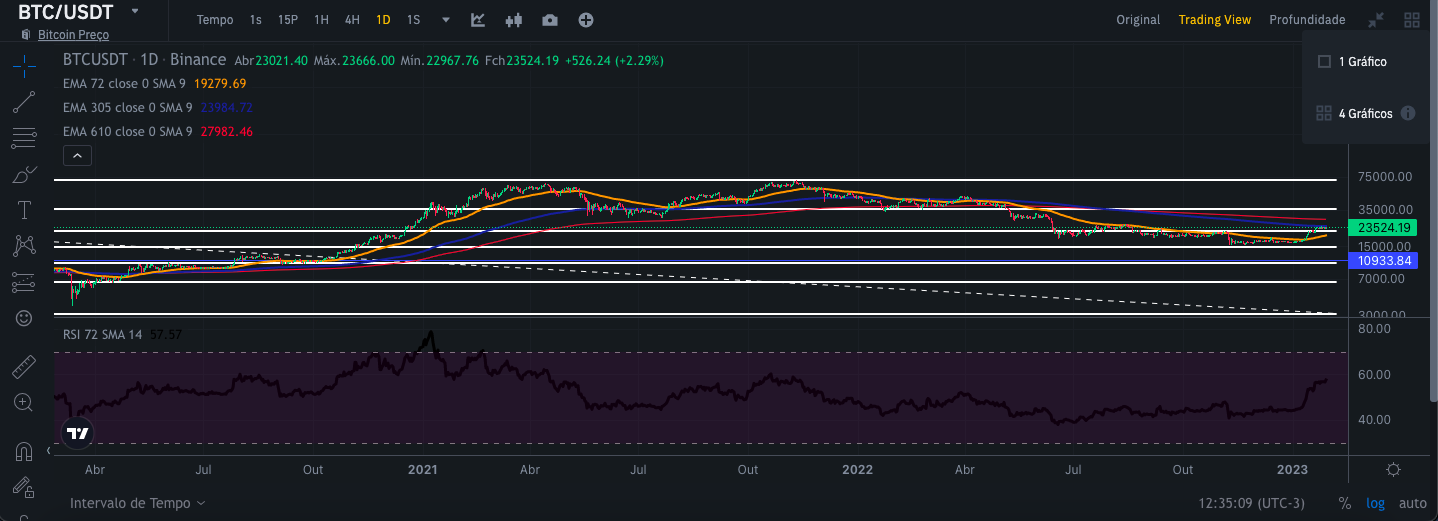The width and height of the screenshot is (1438, 521).
Task: Open the emoji icons tool
Action: [x=24, y=318]
